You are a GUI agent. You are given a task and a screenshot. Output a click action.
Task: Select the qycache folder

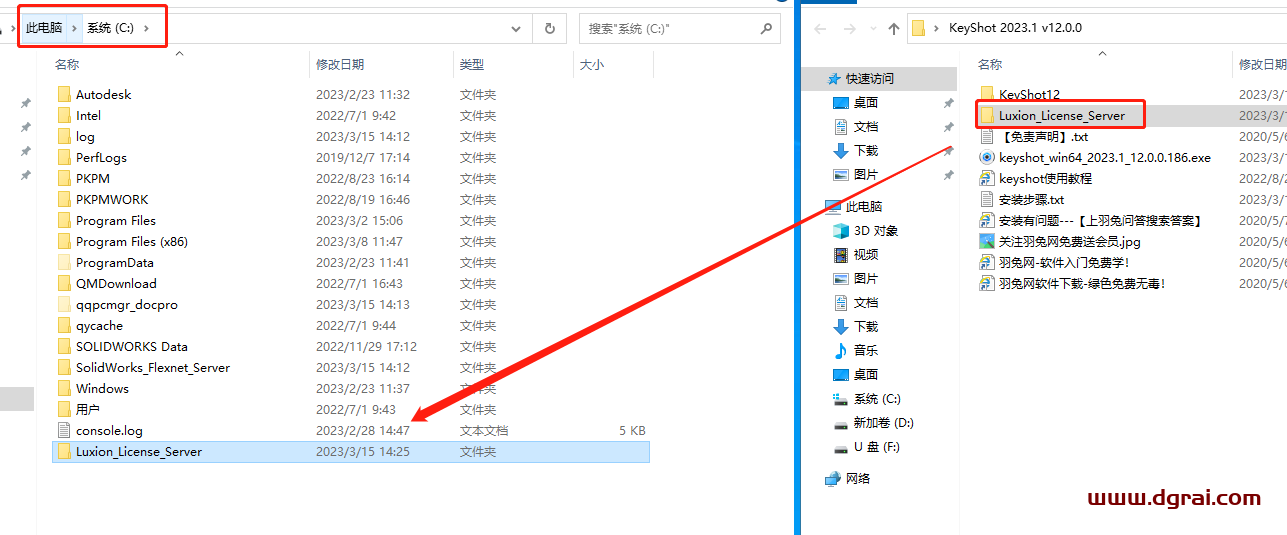pos(100,325)
